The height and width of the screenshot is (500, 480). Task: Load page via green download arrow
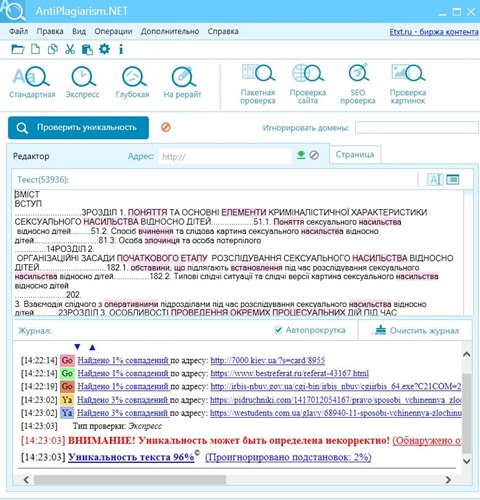tap(301, 155)
